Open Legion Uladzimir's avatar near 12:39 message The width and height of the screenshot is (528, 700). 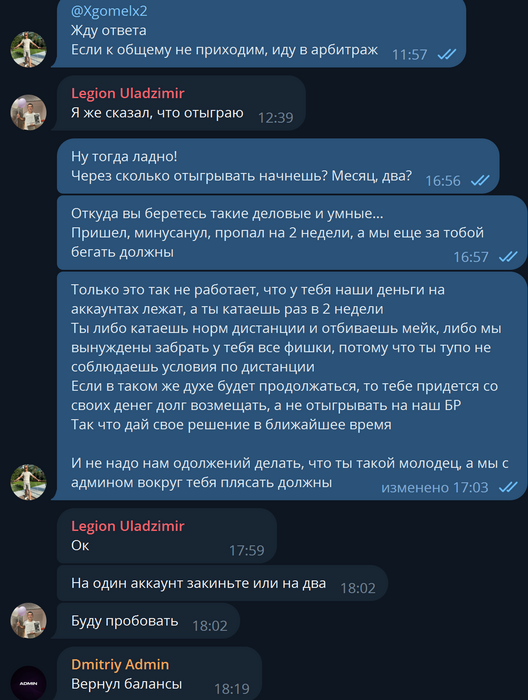click(29, 112)
